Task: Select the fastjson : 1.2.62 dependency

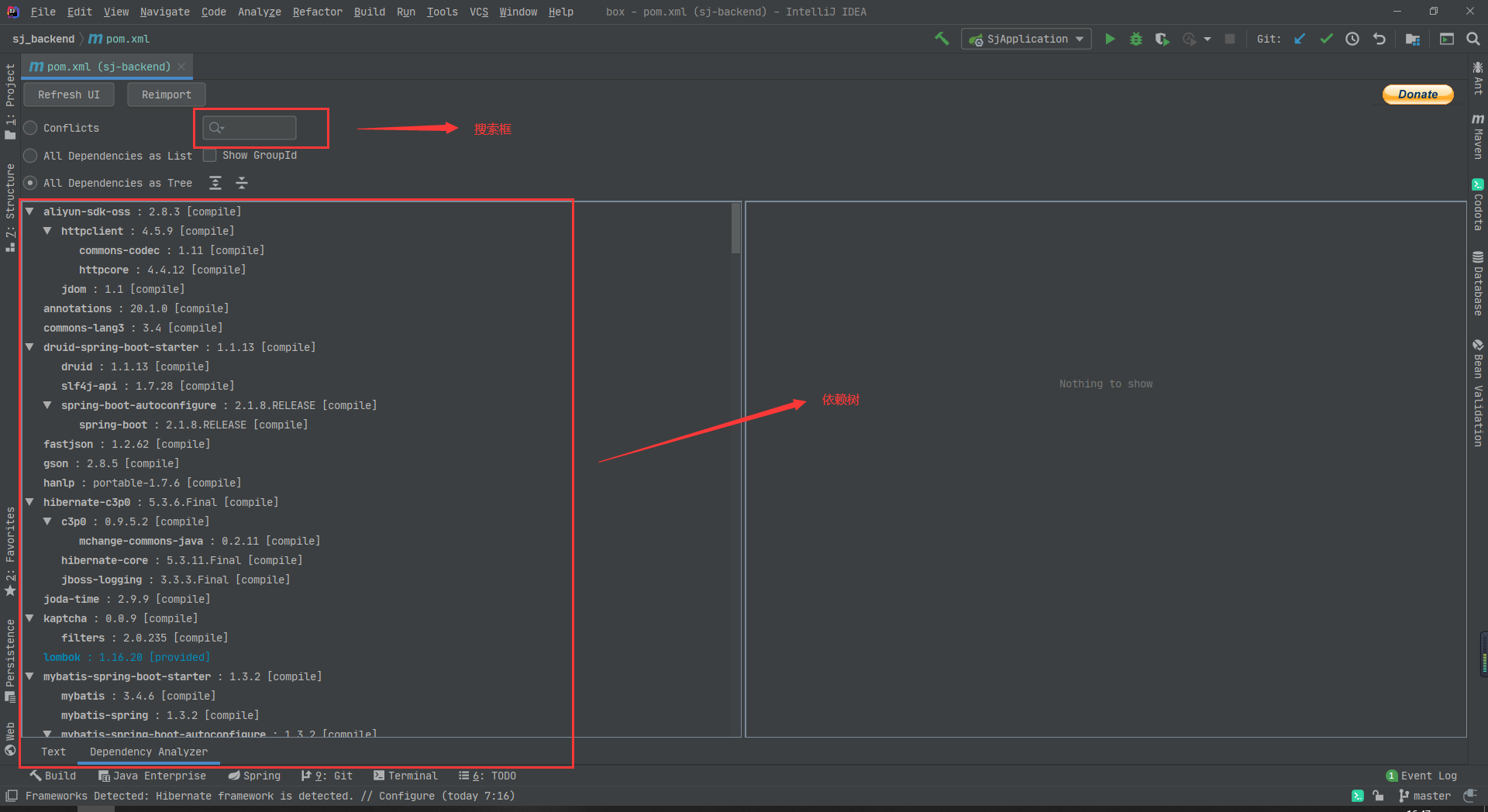Action: (126, 444)
